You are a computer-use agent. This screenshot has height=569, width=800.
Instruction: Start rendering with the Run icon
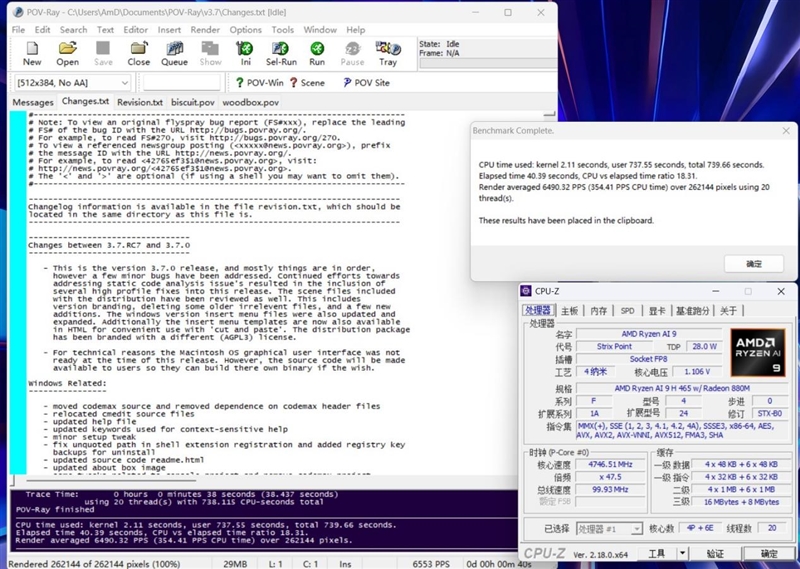click(317, 54)
